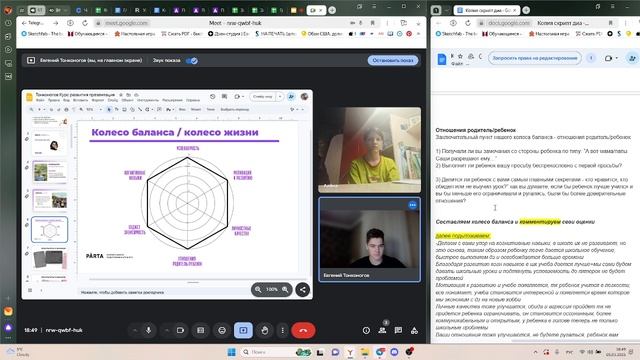The width and height of the screenshot is (640, 360).
Task: Click the "Колесо баланса / колесо жизни" slide title
Action: [175, 132]
